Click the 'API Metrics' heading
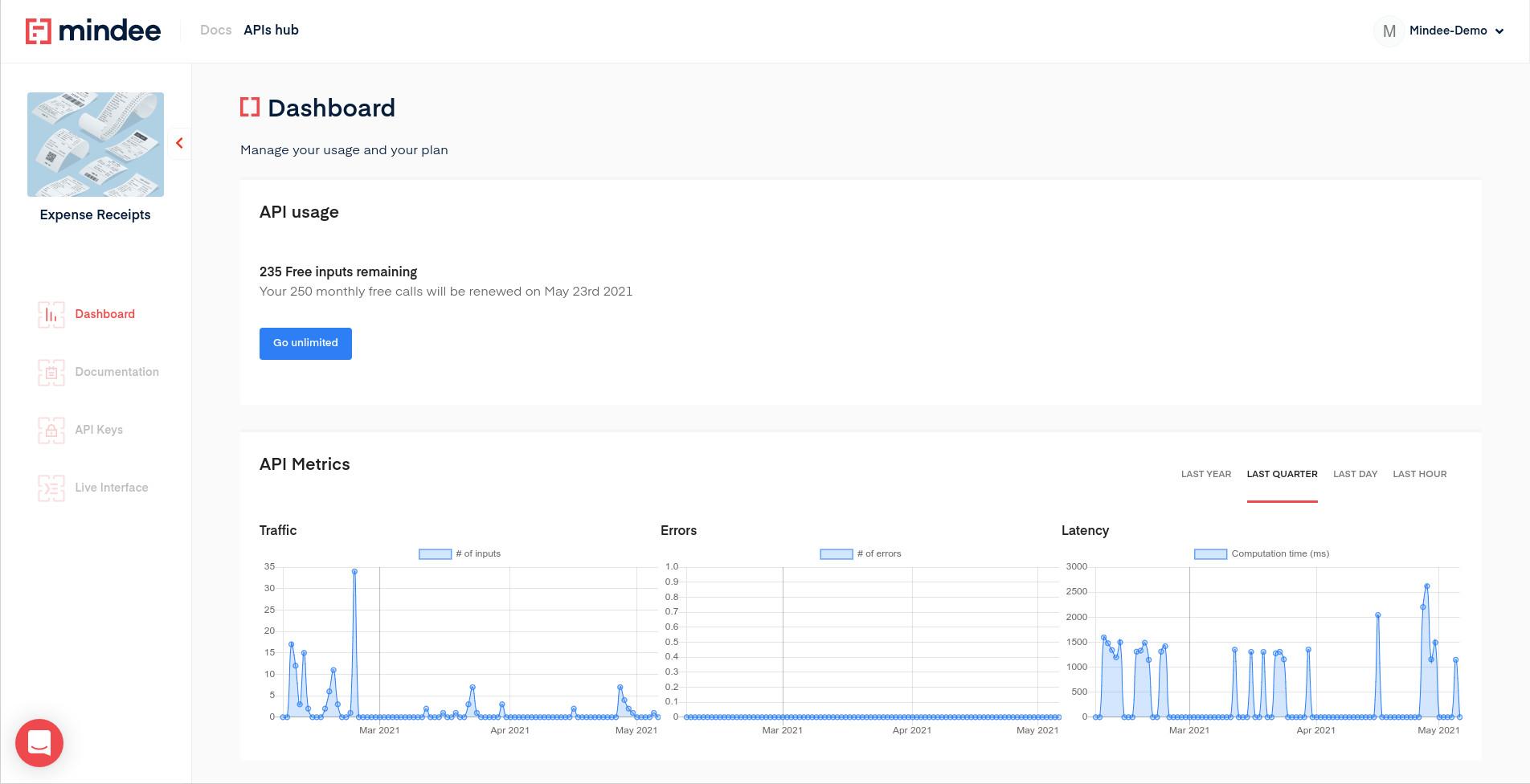 pyautogui.click(x=305, y=464)
